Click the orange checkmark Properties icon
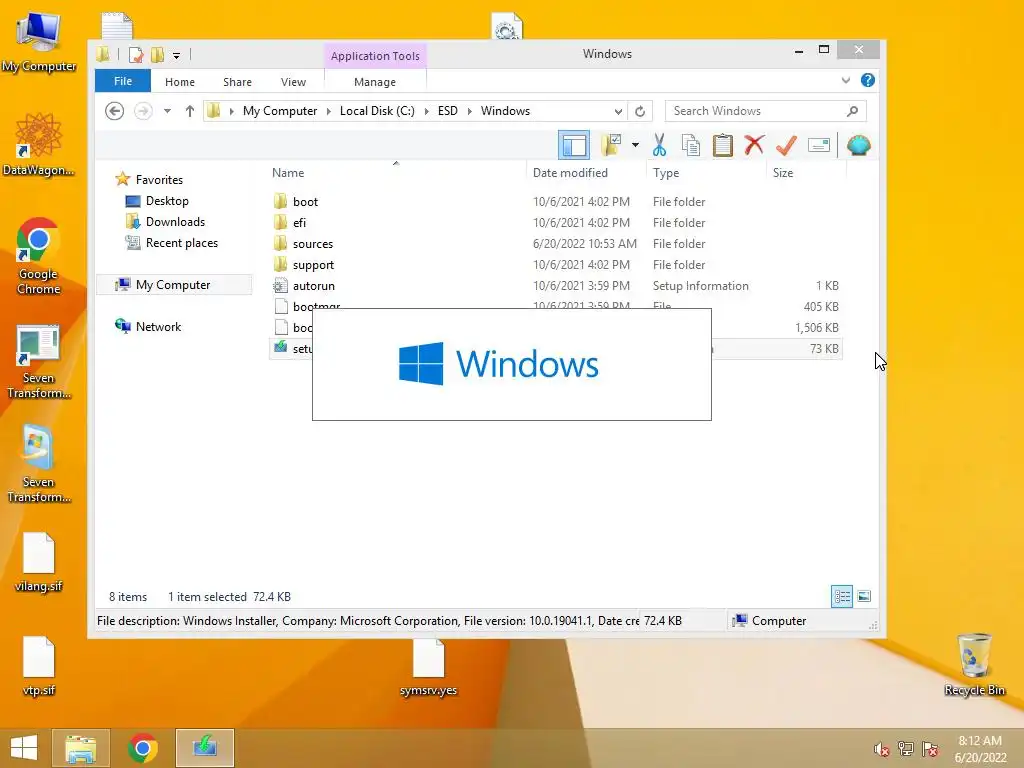The width and height of the screenshot is (1024, 768). coord(786,145)
